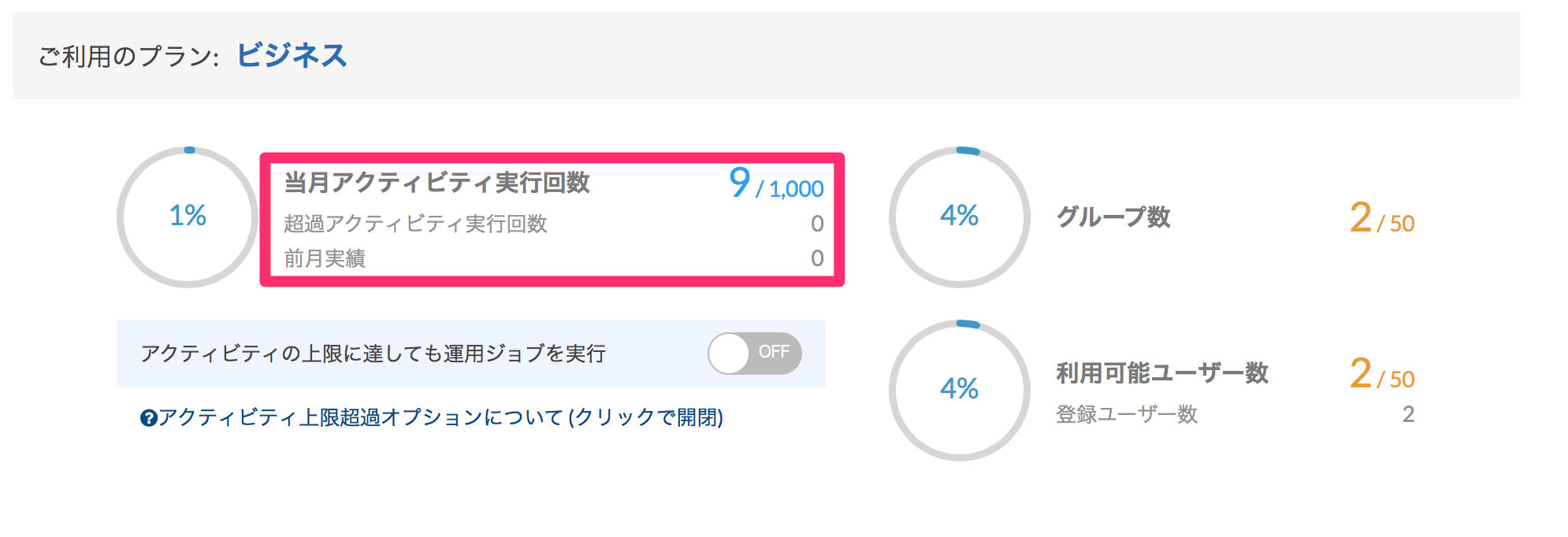Click the OFF text on the switch
Screen dimensions: 1568x537
pos(774,352)
